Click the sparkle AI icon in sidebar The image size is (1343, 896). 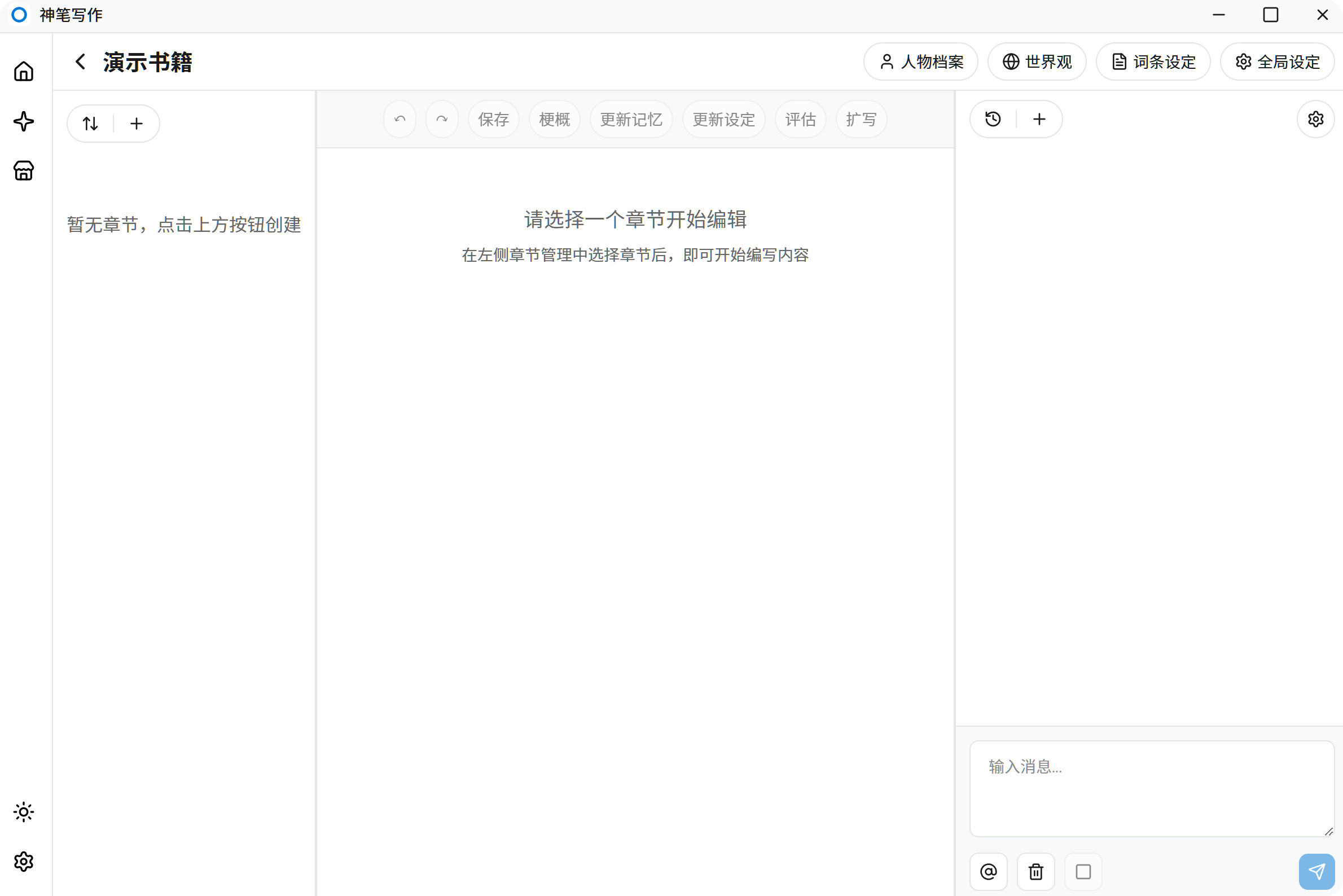point(24,121)
